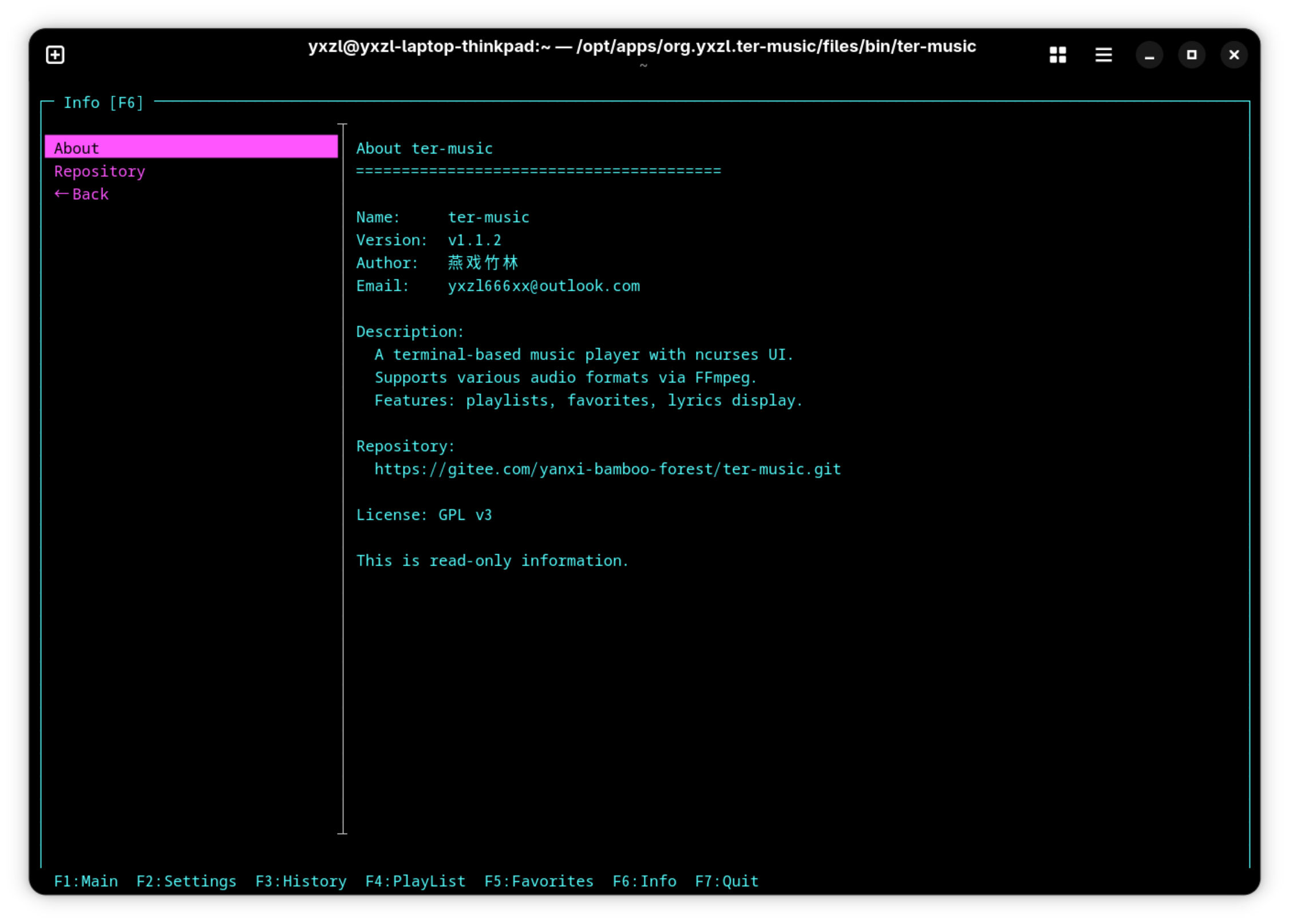
Task: Open F2:Settings from bottom bar
Action: click(x=186, y=880)
